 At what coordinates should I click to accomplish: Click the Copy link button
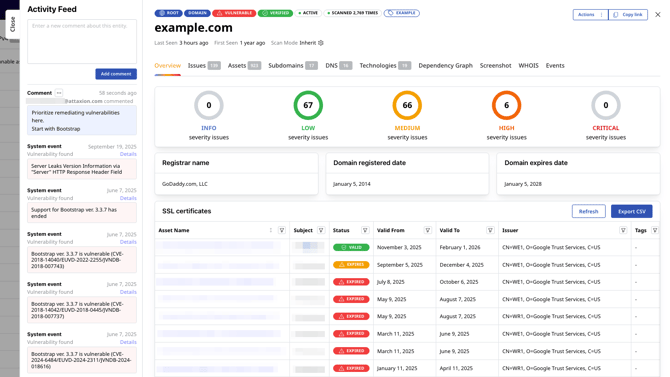pyautogui.click(x=628, y=15)
